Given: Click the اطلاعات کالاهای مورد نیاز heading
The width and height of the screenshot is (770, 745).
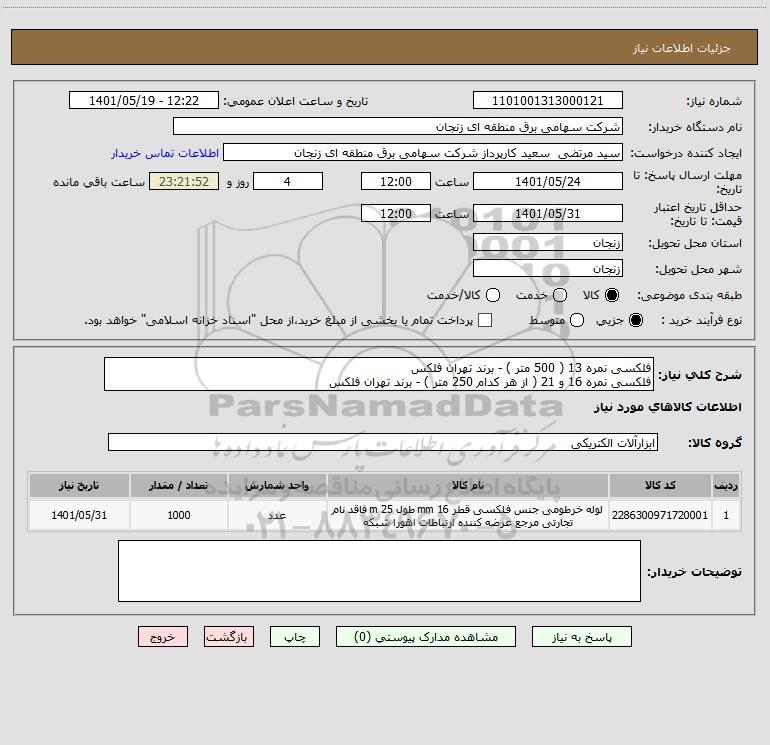Looking at the screenshot, I should coord(668,407).
